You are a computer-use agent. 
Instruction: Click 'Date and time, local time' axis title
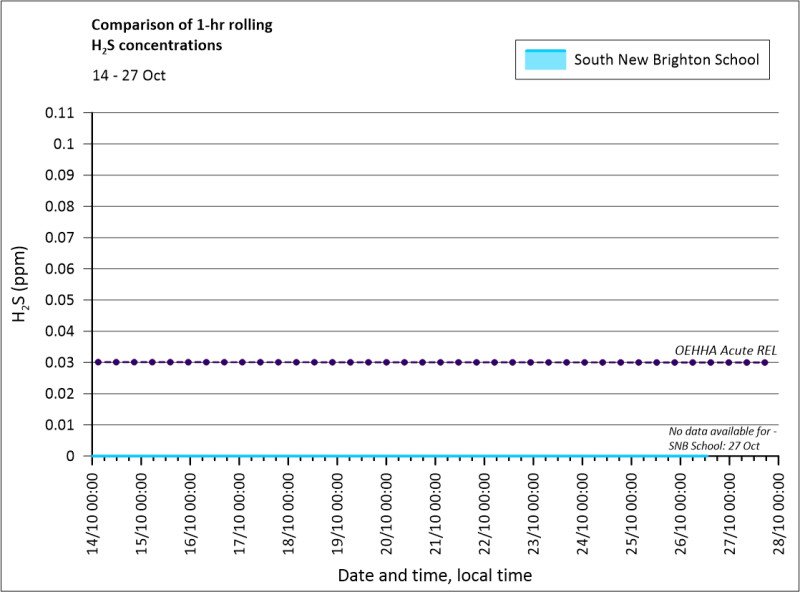point(434,575)
